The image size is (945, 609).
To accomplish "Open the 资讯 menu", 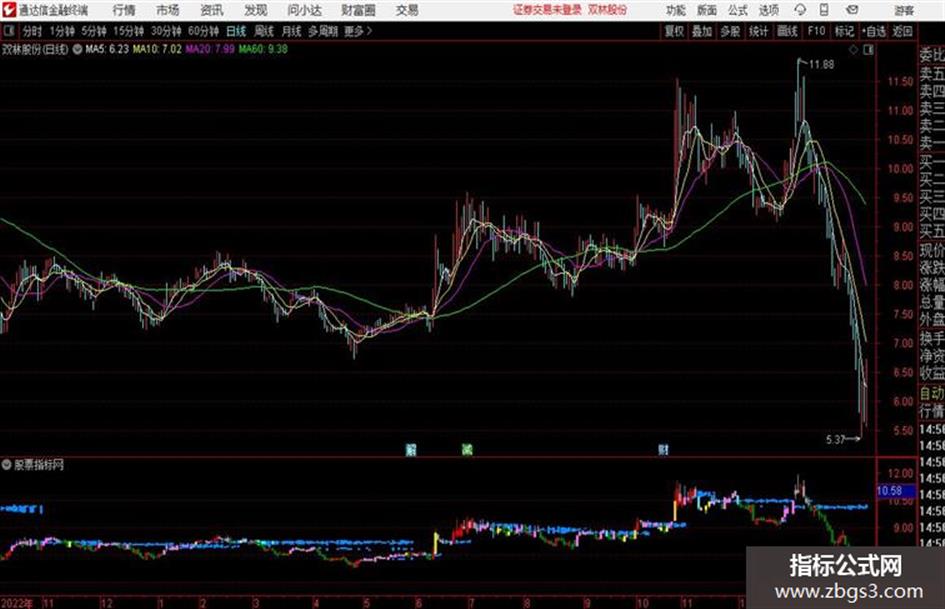I will (212, 10).
